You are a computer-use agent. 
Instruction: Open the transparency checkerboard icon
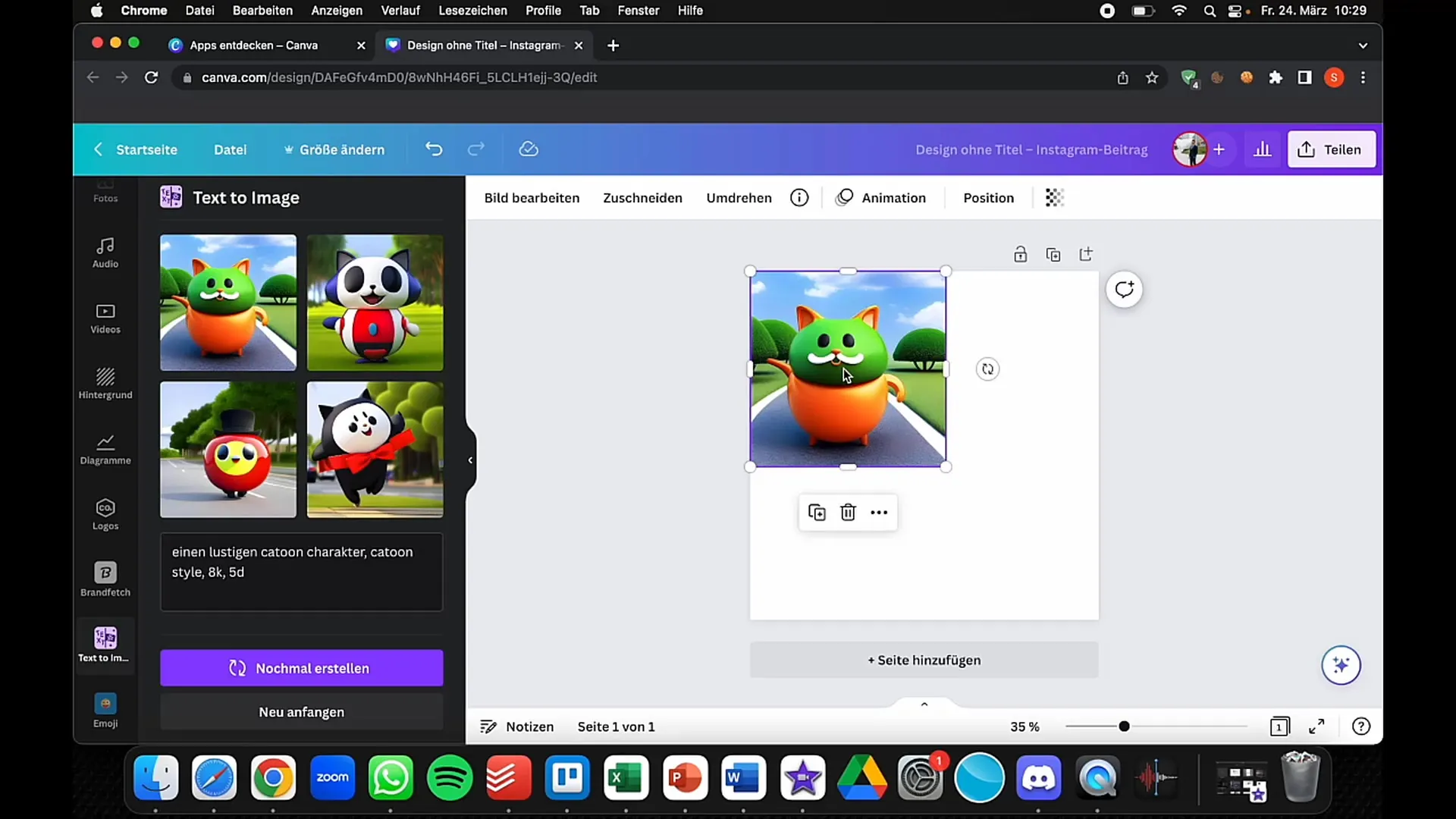coord(1055,198)
